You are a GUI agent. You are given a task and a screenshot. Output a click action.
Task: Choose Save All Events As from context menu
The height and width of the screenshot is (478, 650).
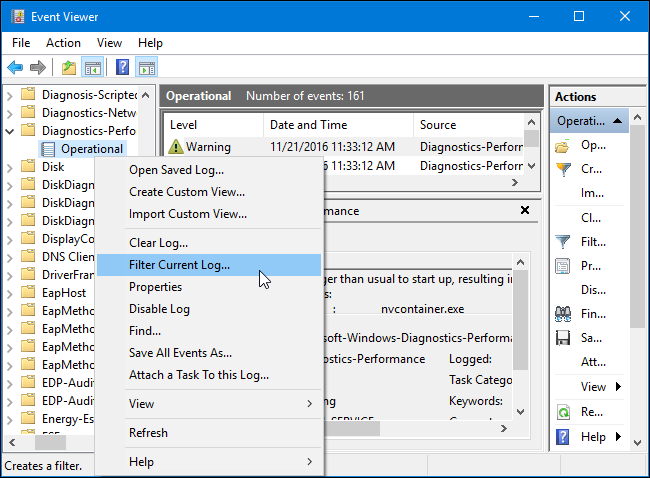[209, 353]
